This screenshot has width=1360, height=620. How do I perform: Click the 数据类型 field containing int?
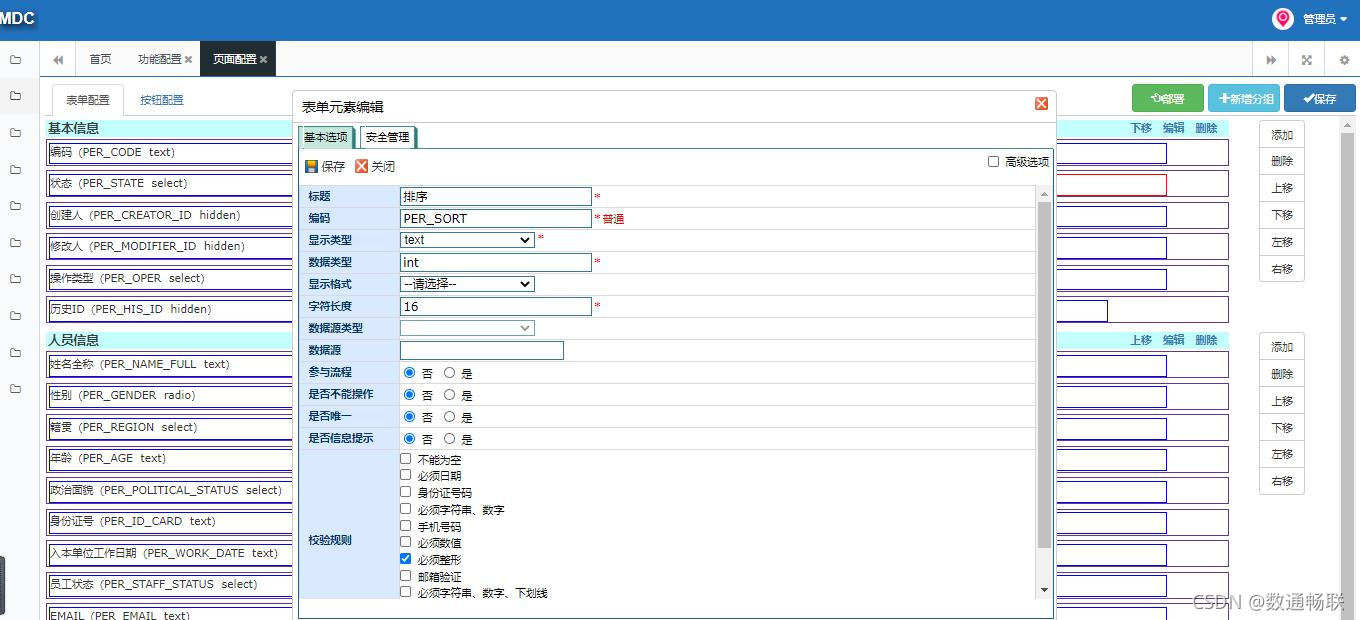496,262
